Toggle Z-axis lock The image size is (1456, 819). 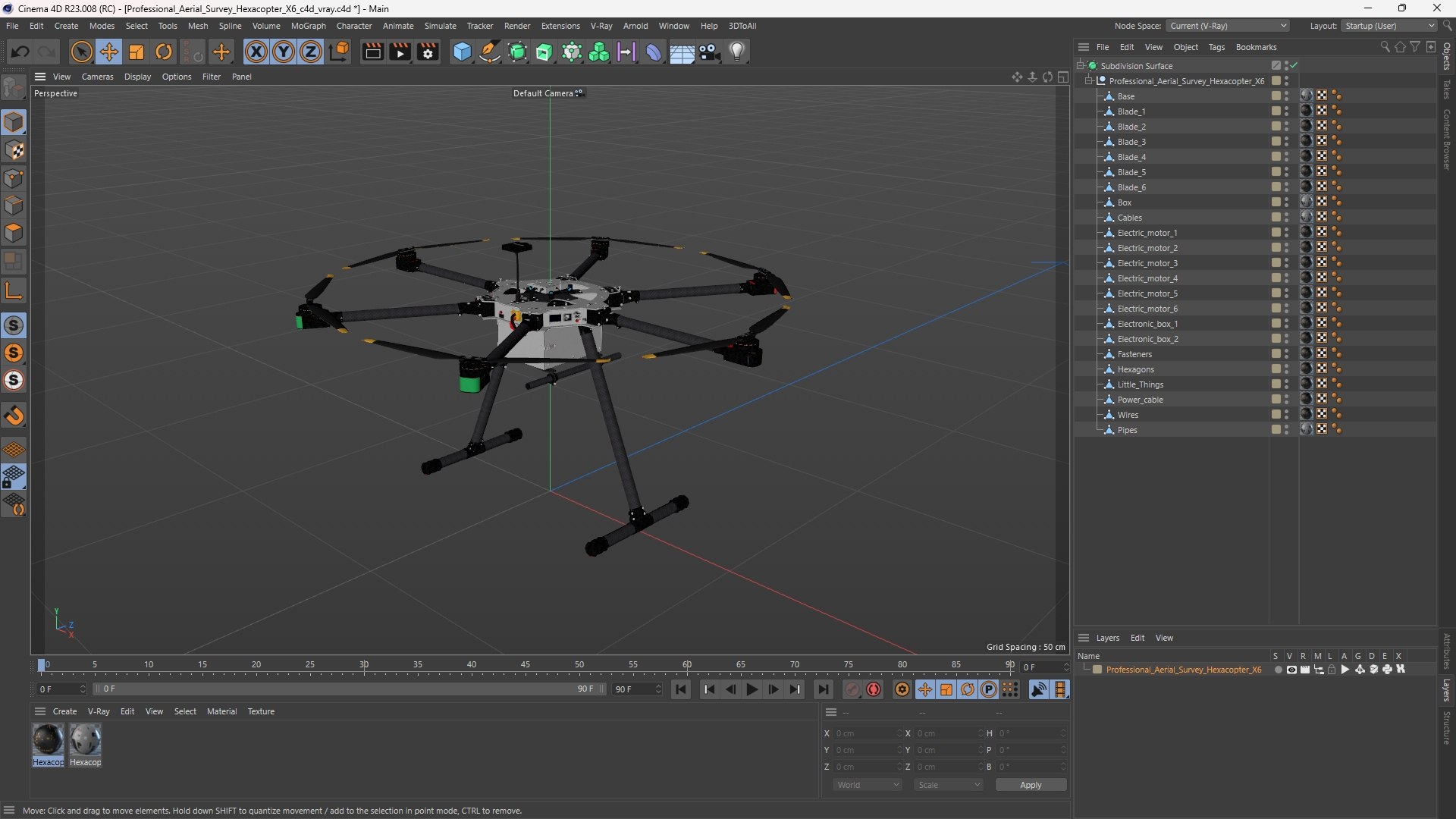click(311, 52)
